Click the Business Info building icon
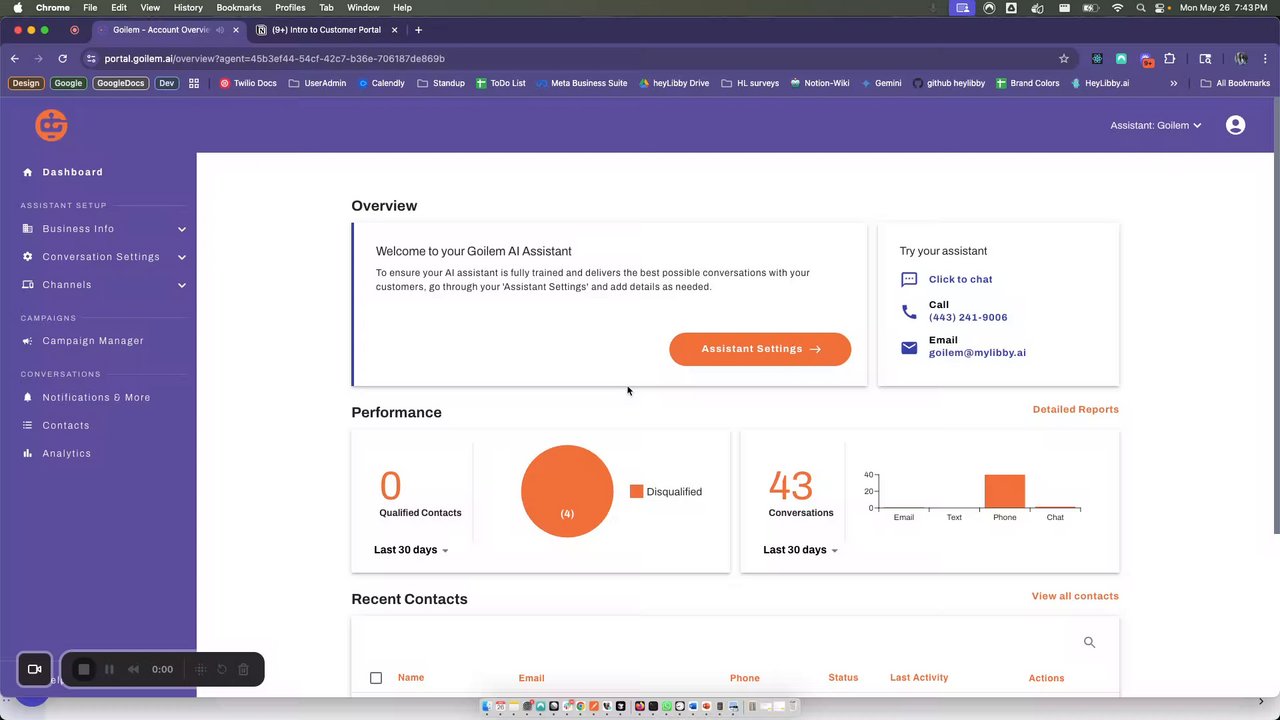 (27, 229)
